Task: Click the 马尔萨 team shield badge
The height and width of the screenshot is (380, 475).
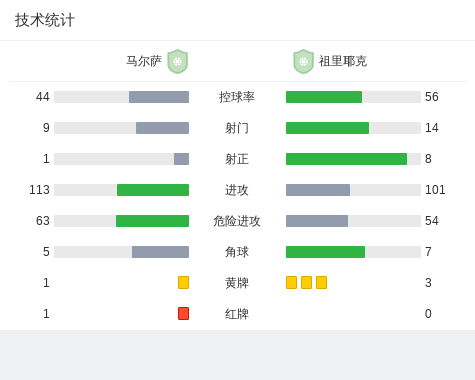Action: coord(178,61)
